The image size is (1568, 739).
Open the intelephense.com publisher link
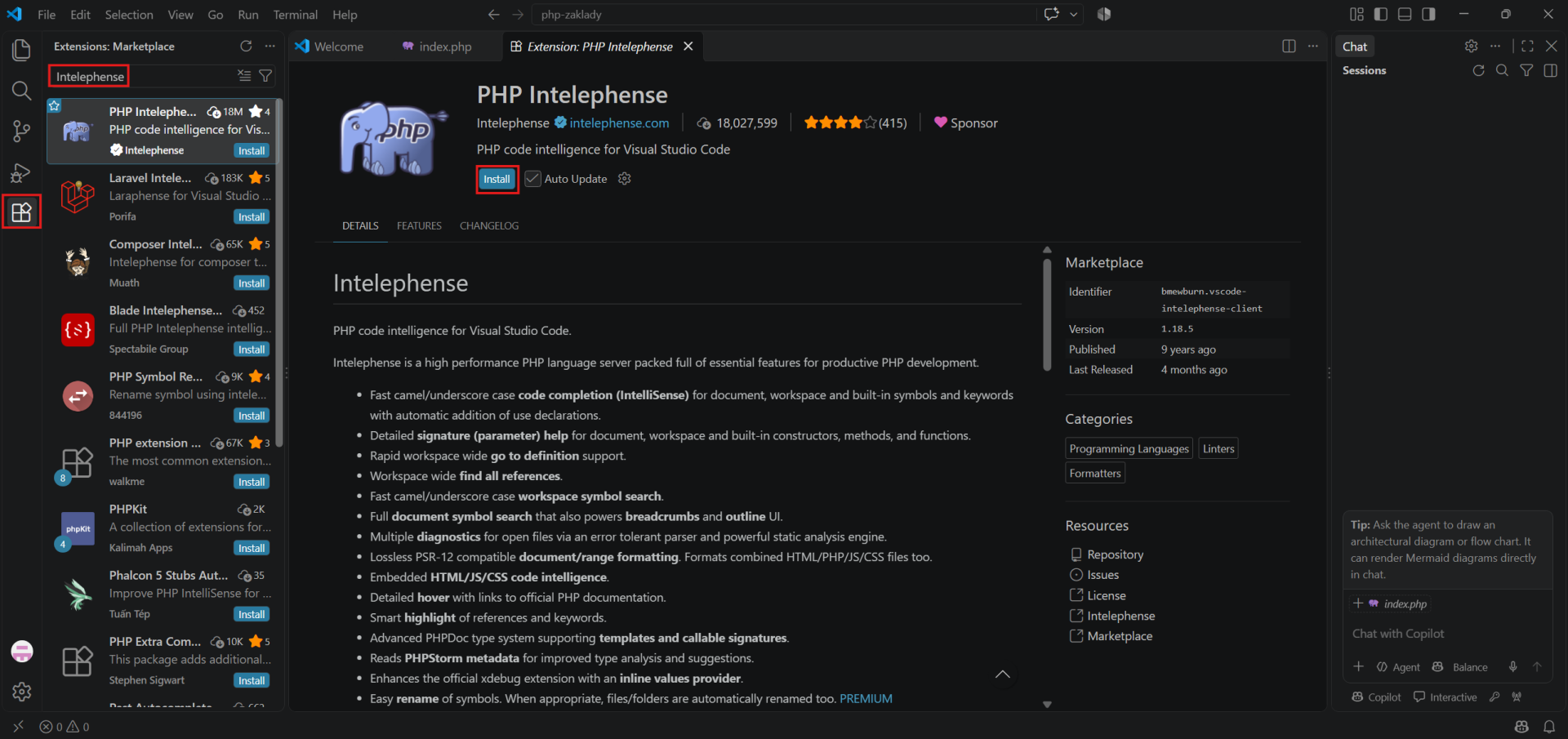tap(619, 123)
